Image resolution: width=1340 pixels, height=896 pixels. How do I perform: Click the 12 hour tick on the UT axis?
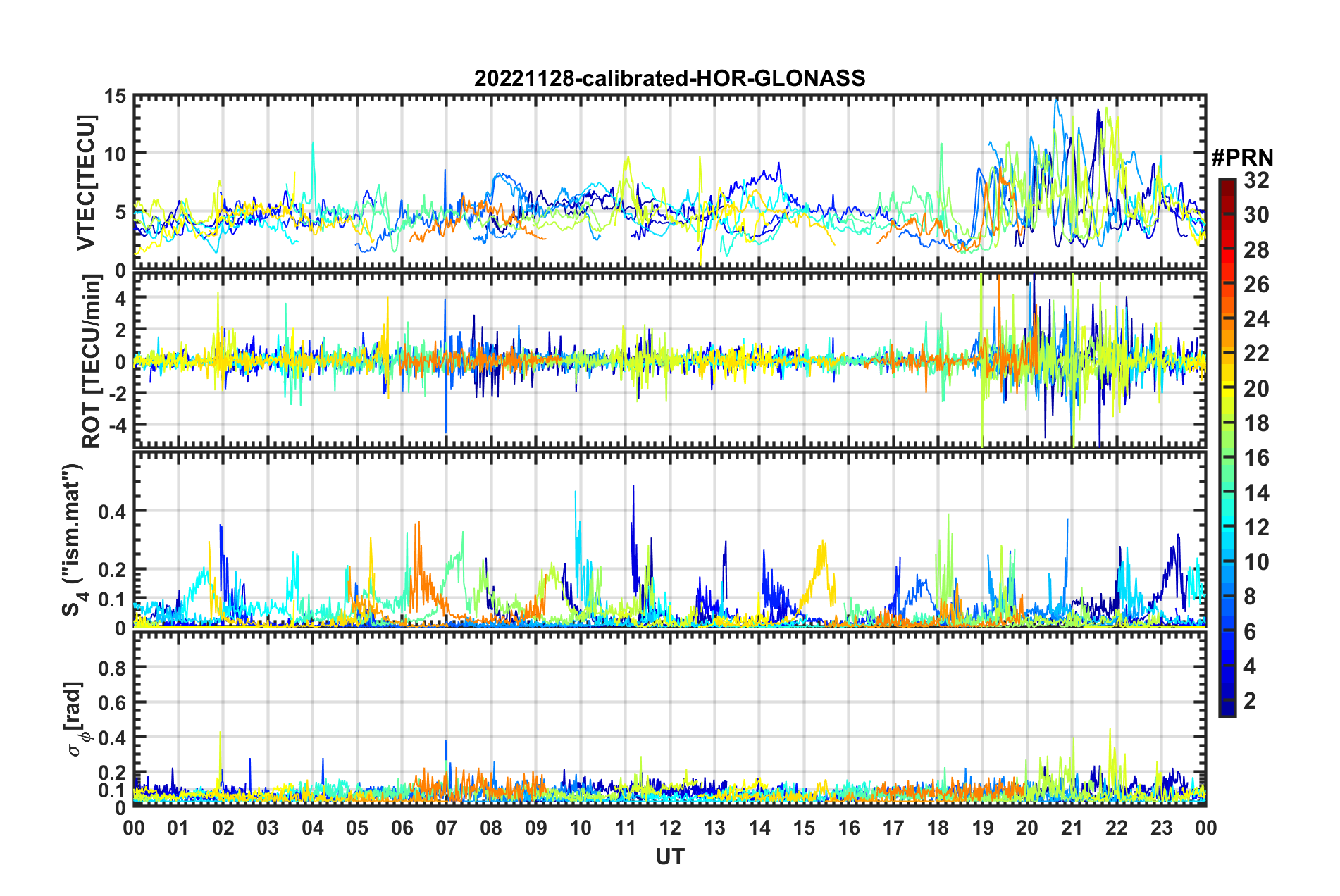coord(670,828)
